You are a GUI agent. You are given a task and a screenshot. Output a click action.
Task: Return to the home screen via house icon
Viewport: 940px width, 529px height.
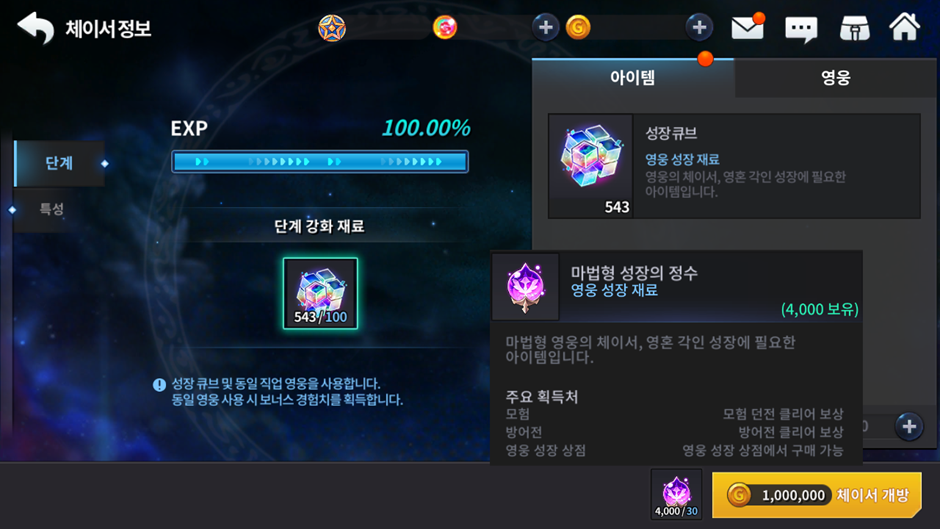904,27
